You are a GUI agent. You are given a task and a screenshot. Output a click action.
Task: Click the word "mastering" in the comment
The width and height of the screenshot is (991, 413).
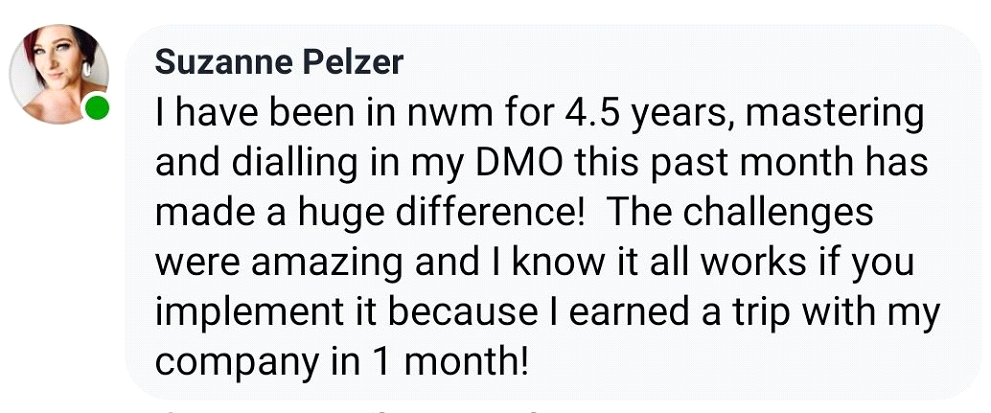click(835, 113)
